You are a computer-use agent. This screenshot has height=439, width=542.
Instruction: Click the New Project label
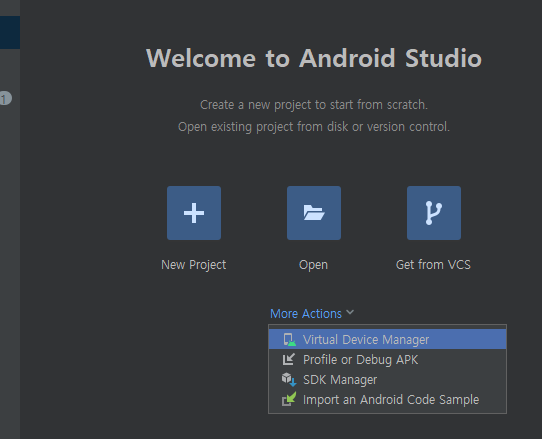[x=194, y=265]
